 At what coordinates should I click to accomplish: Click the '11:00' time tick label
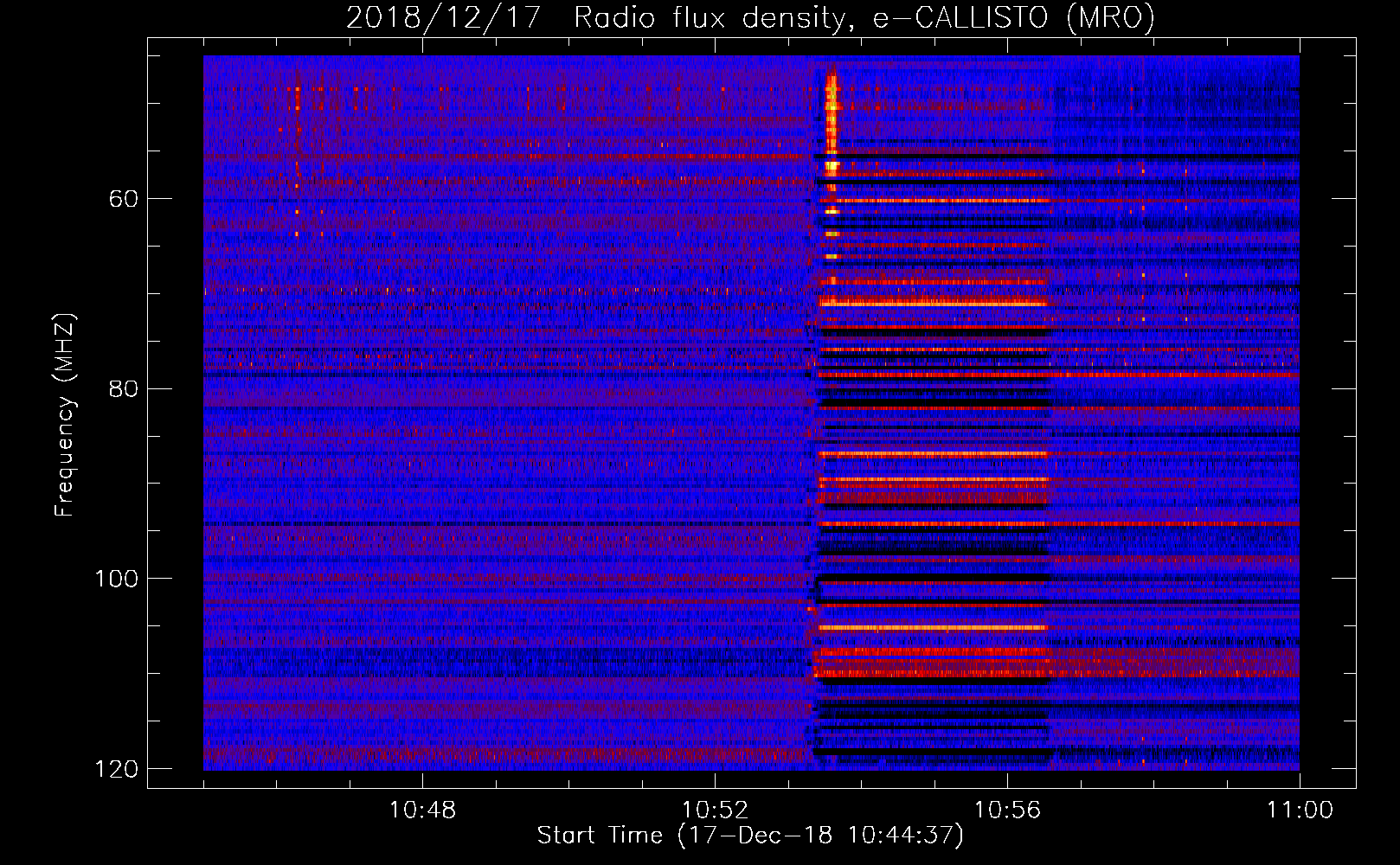point(1300,810)
